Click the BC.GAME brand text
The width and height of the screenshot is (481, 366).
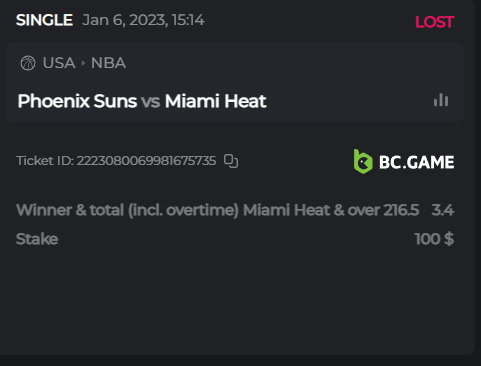[x=417, y=163]
